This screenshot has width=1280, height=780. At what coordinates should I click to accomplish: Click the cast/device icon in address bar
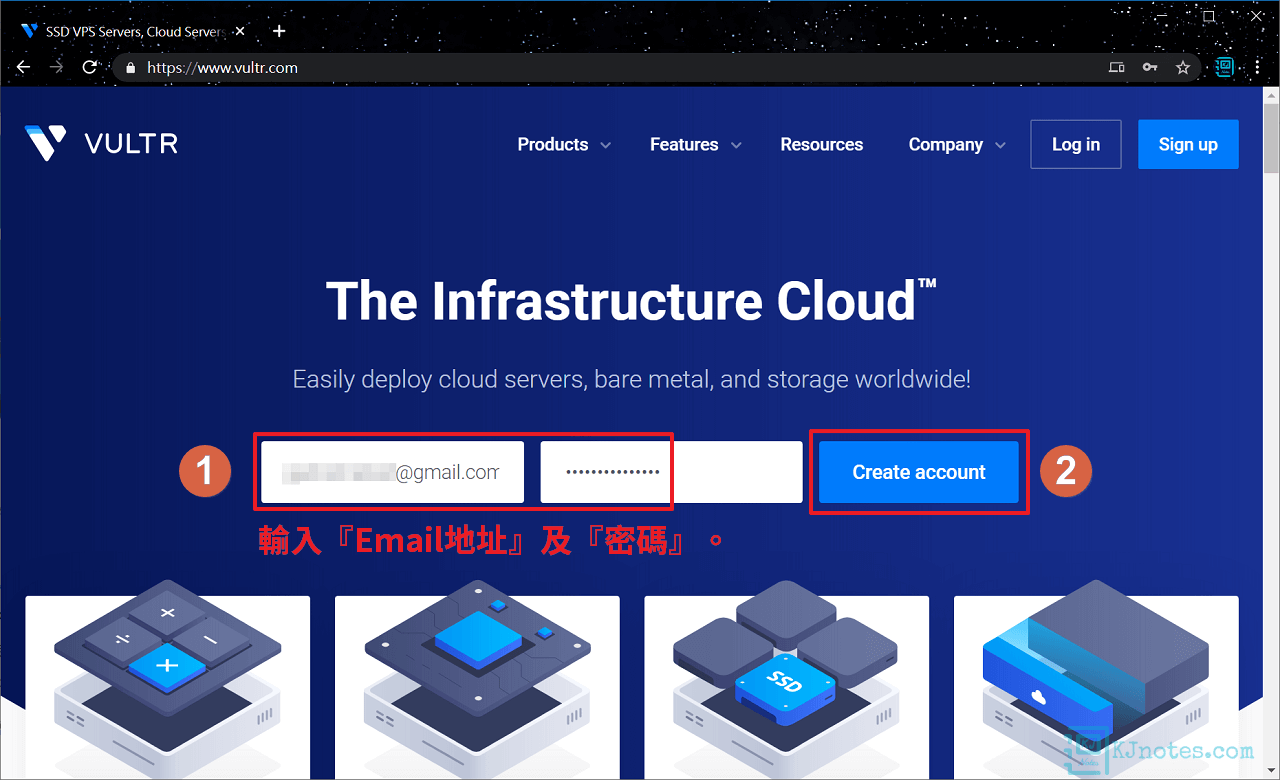pyautogui.click(x=1117, y=68)
